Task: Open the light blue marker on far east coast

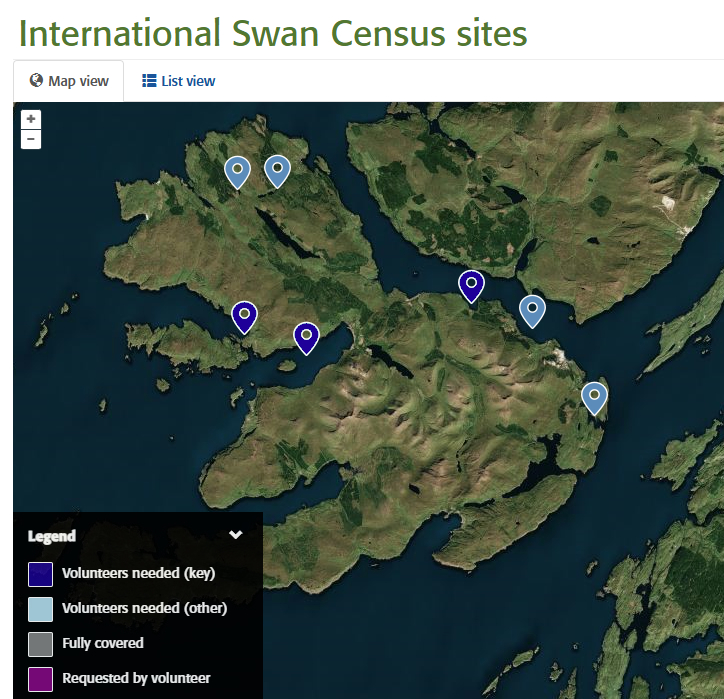Action: pos(595,397)
